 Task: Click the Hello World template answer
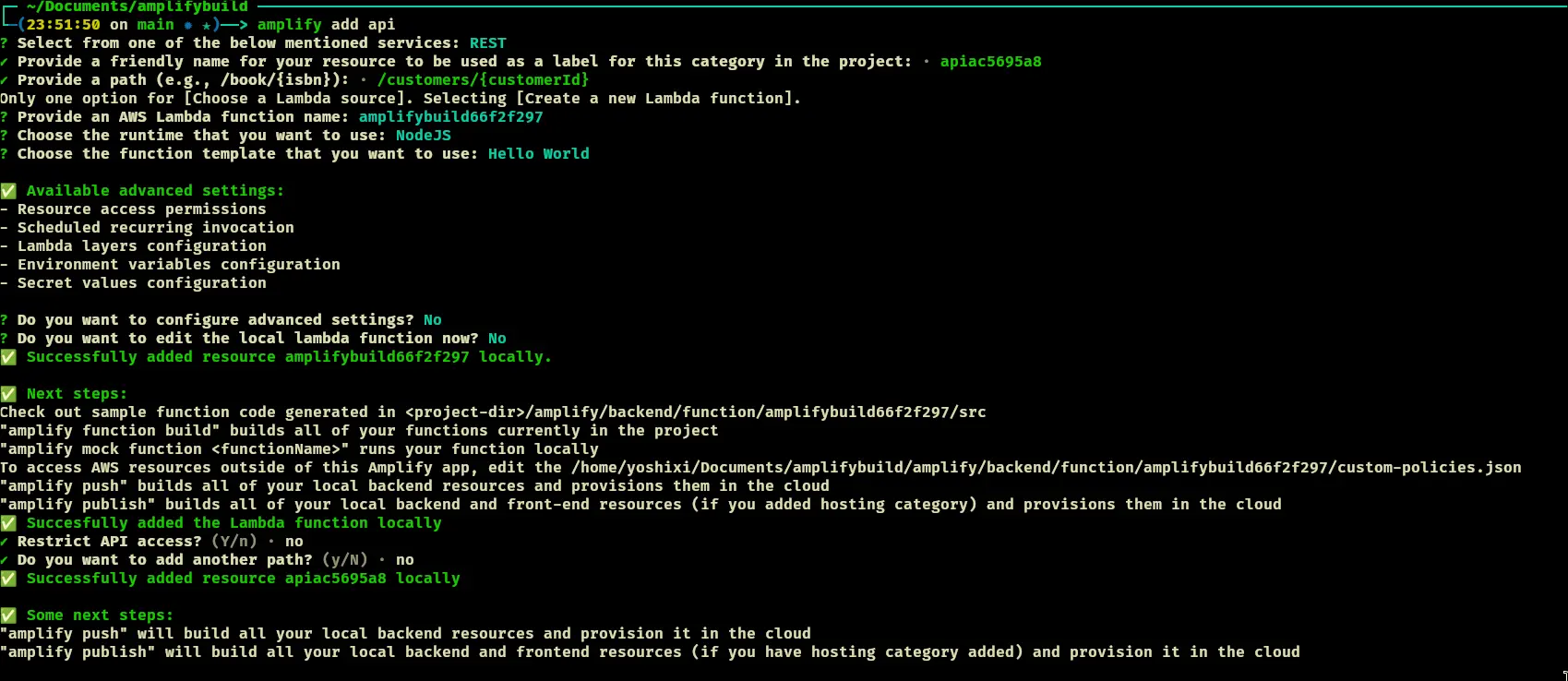[x=538, y=154]
